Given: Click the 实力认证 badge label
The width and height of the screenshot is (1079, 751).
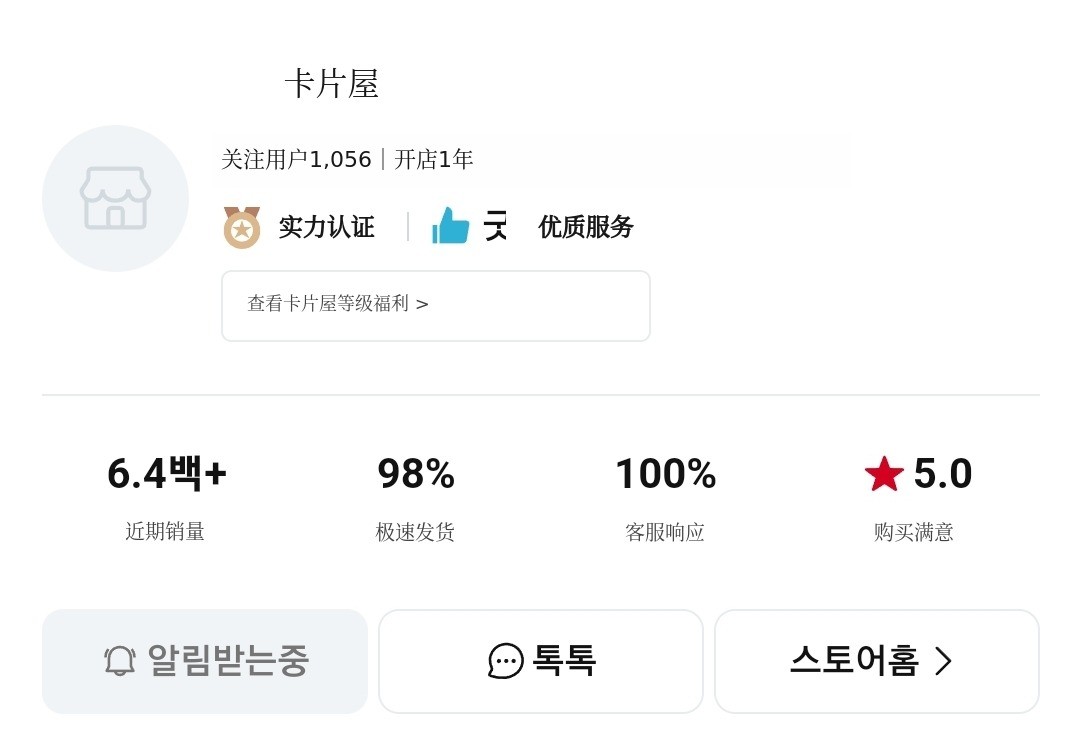Looking at the screenshot, I should click(x=326, y=227).
